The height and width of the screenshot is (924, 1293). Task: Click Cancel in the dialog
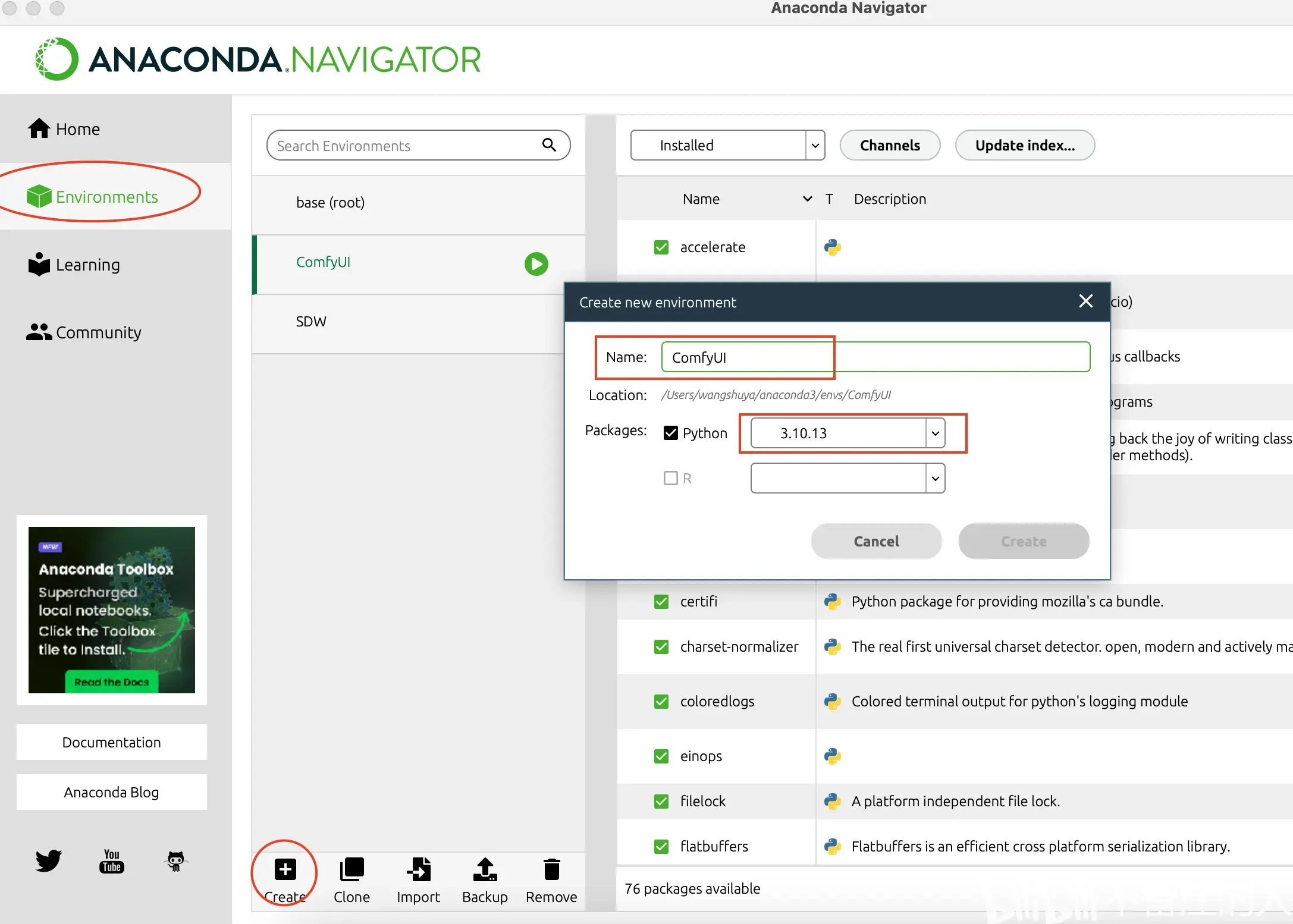(x=876, y=541)
